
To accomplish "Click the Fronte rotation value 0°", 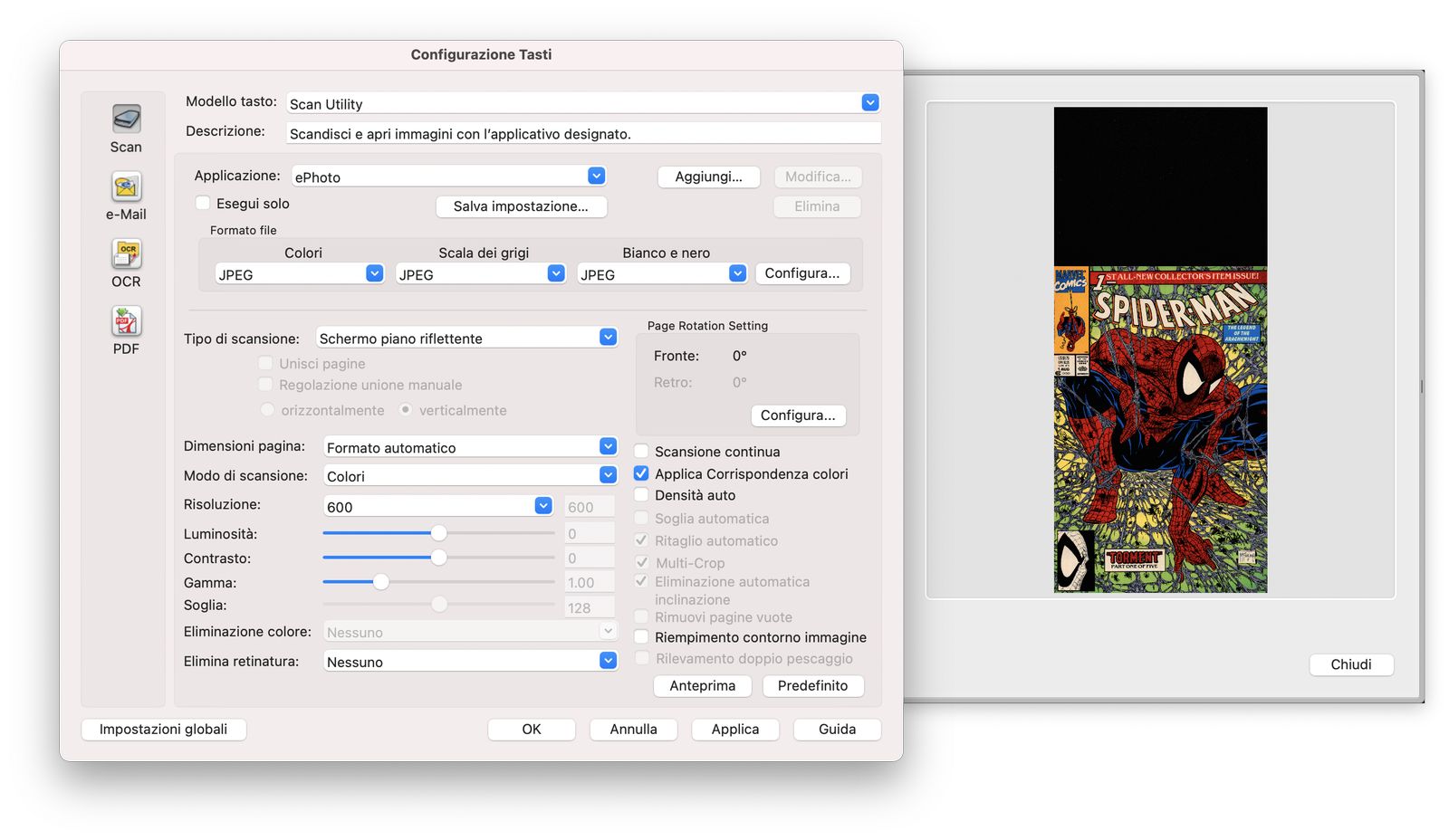I will pyautogui.click(x=740, y=356).
